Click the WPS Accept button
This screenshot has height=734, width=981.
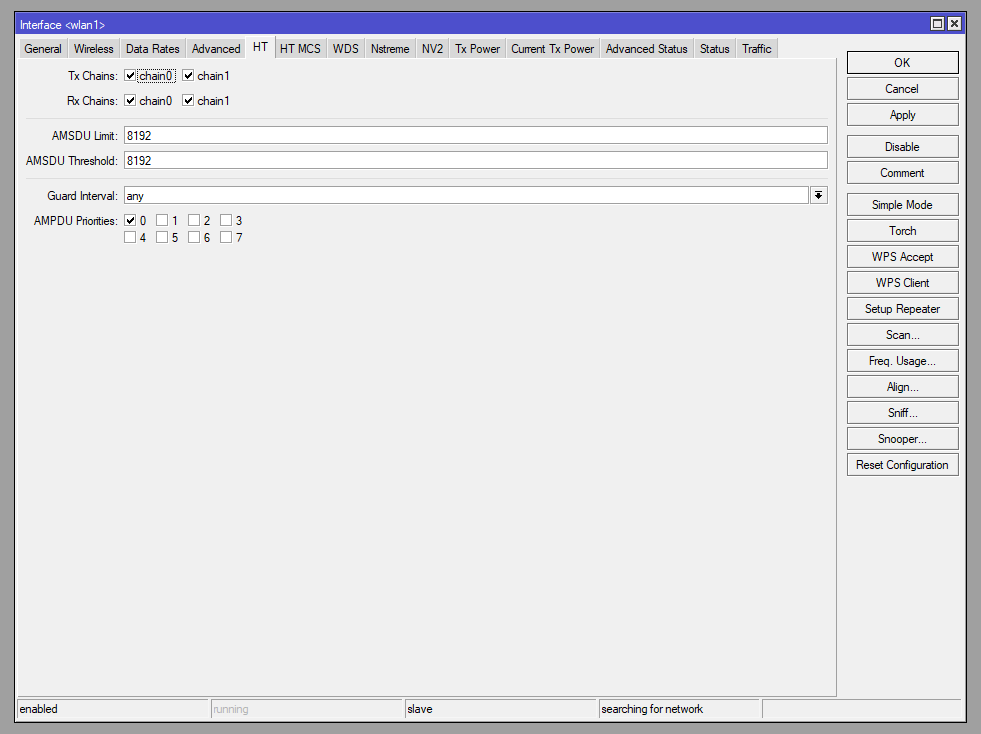[902, 257]
